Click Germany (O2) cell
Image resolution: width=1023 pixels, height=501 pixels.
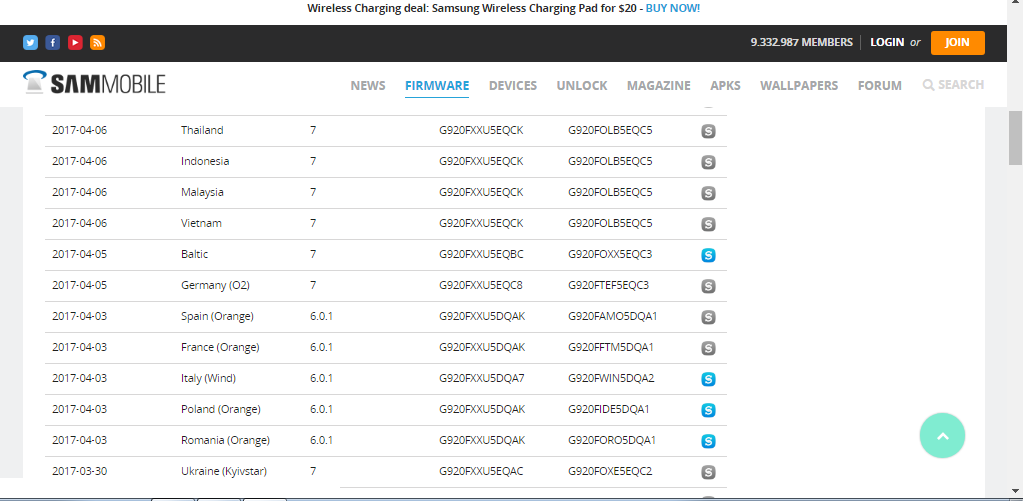215,285
